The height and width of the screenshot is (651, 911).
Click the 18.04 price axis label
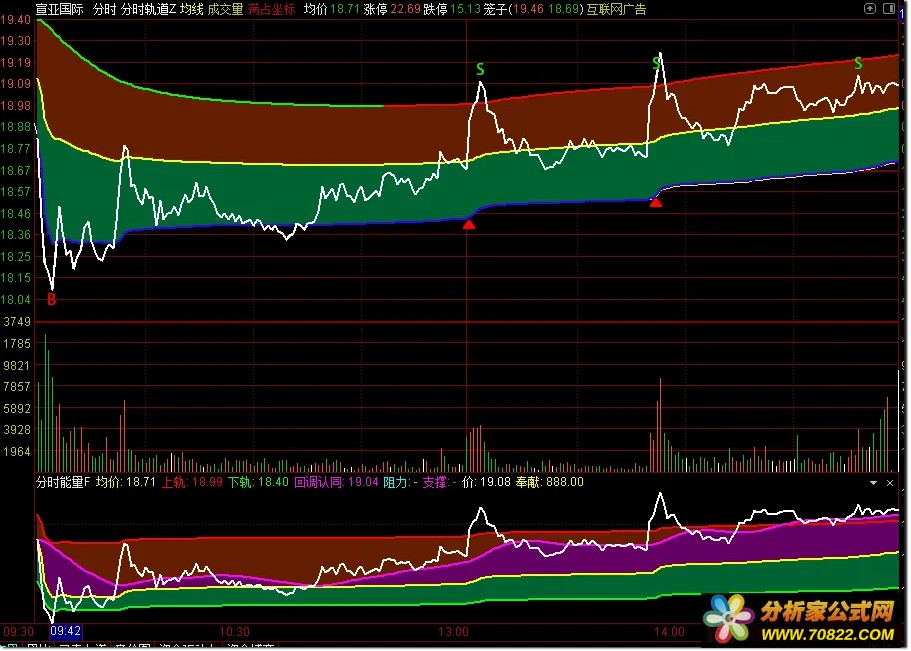click(16, 300)
